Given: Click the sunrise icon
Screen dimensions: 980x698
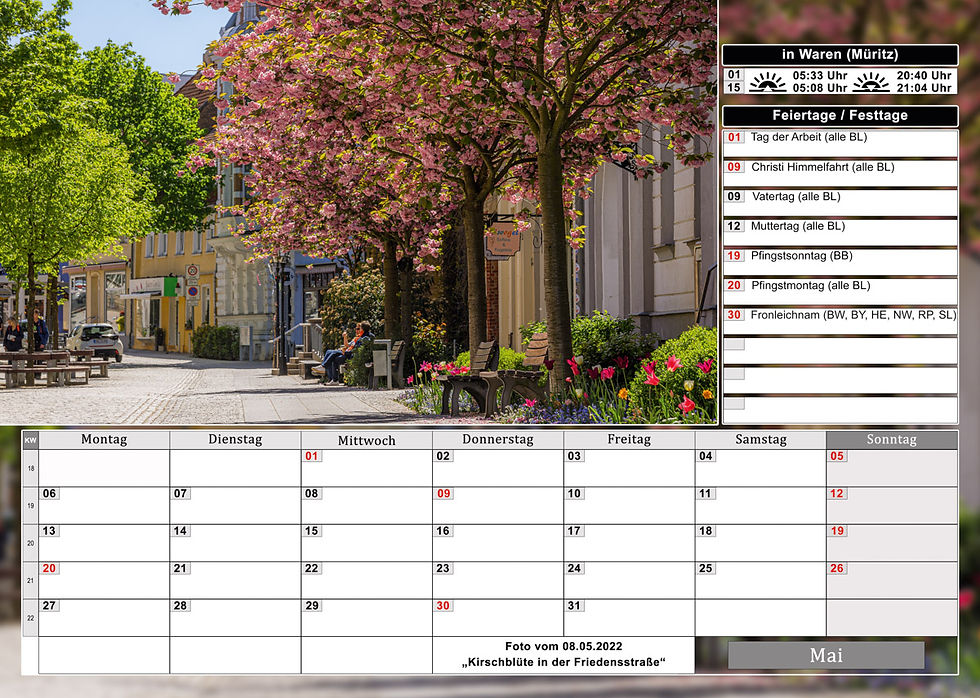Looking at the screenshot, I should [768, 81].
